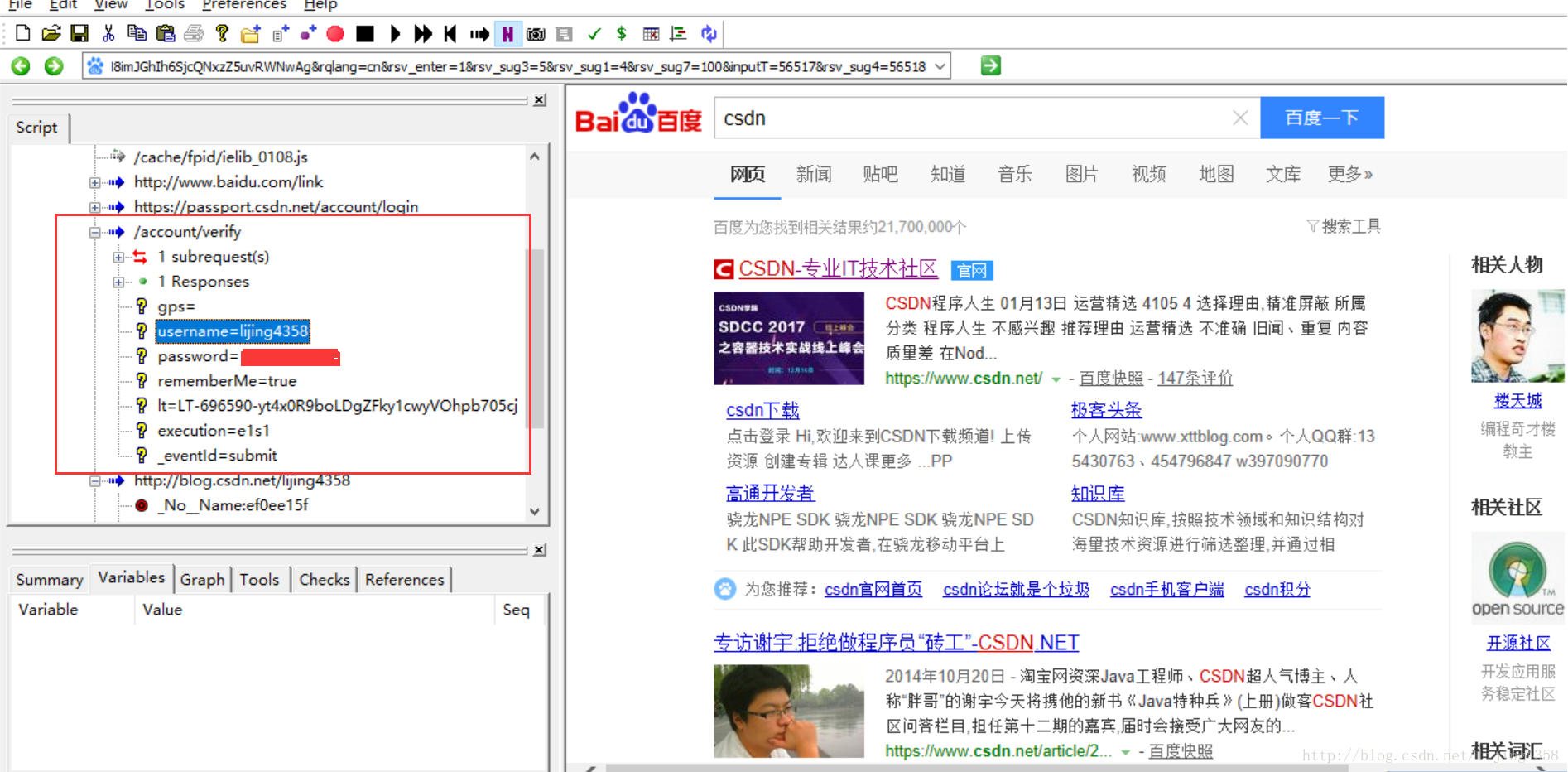The image size is (1568, 772).
Task: Expand the passport.csdn.net/account/login node
Action: [x=95, y=207]
